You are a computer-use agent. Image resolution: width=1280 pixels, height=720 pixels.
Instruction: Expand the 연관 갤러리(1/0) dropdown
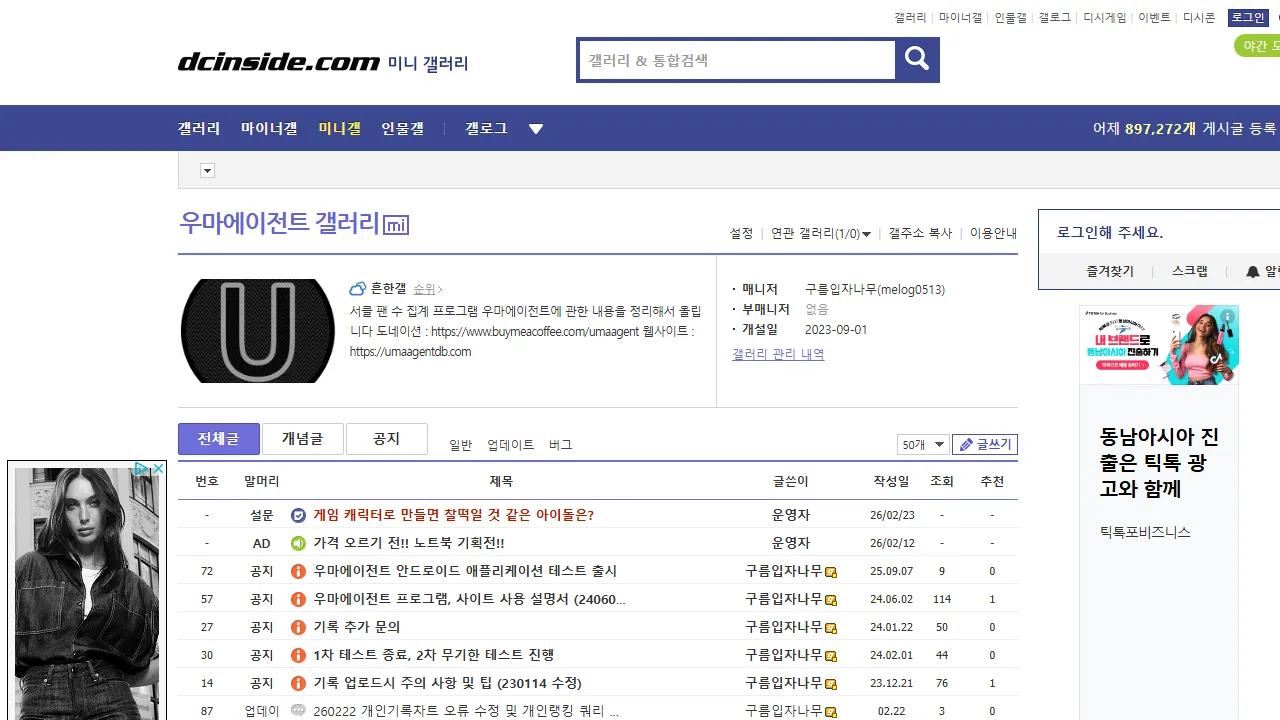[820, 233]
